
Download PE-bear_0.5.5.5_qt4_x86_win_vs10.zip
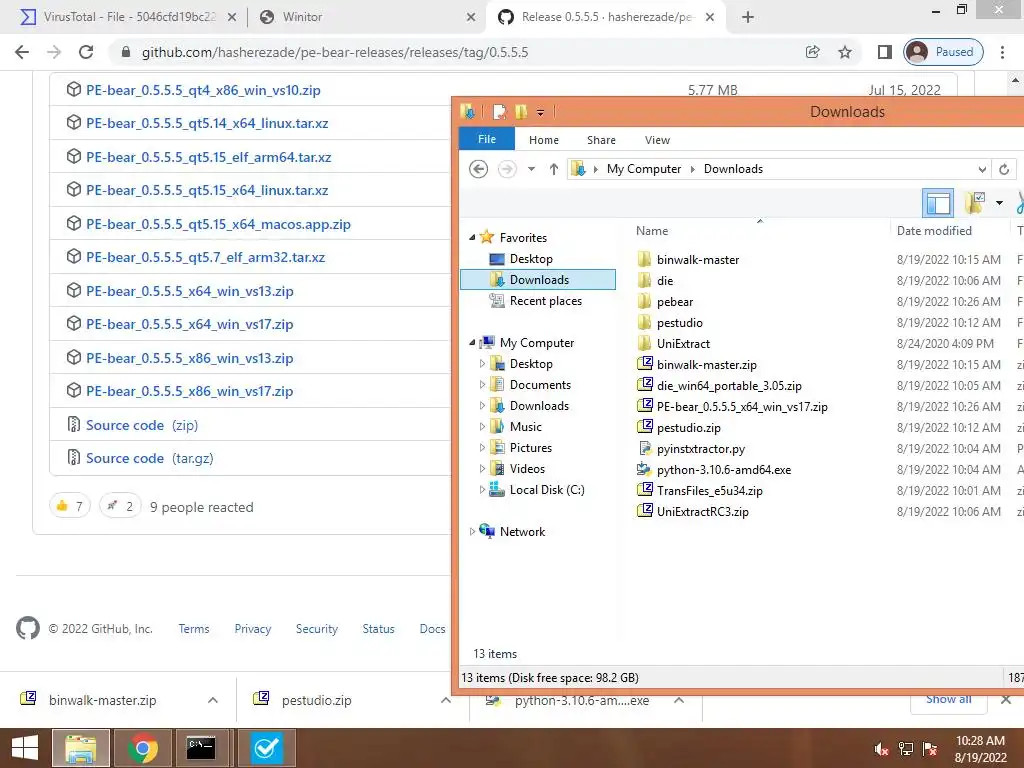coord(203,90)
